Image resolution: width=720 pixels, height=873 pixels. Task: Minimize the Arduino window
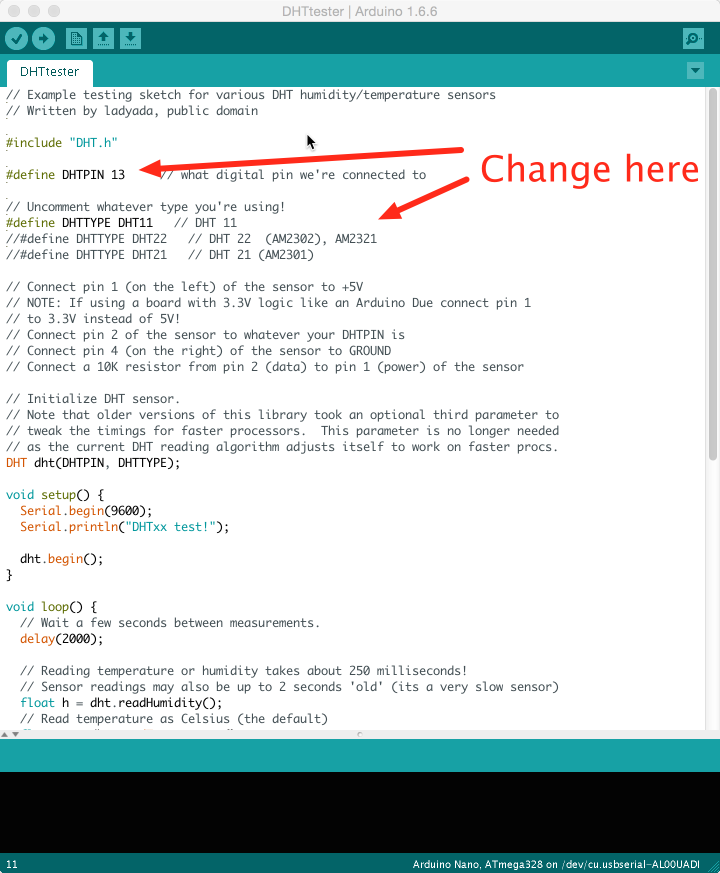tap(33, 11)
